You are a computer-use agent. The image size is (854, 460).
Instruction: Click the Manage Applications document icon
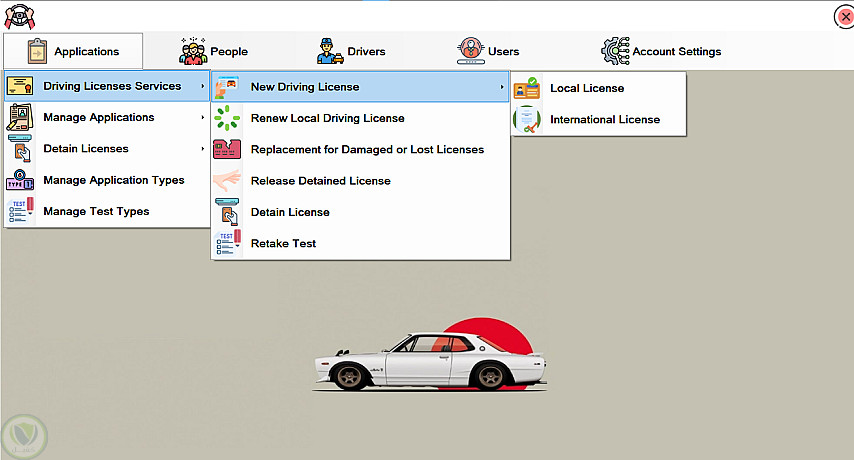pos(20,117)
